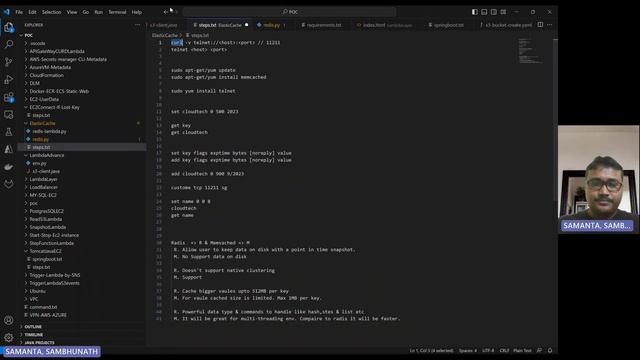
Task: Toggle the bottom Panel visibility
Action: click(x=484, y=12)
